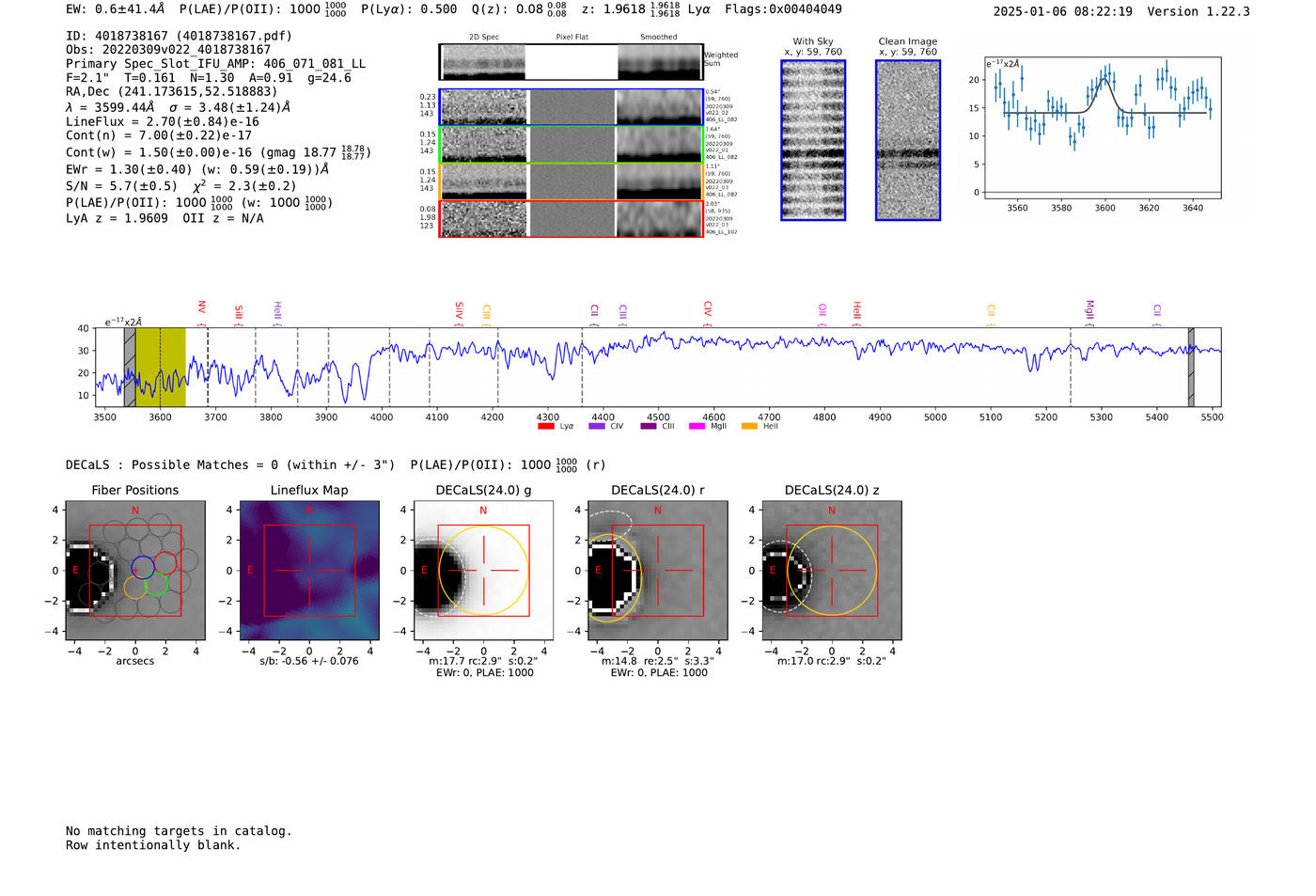This screenshot has height=896, width=1316.
Task: Click 'No matching targets in catalog.' text
Action: (179, 831)
